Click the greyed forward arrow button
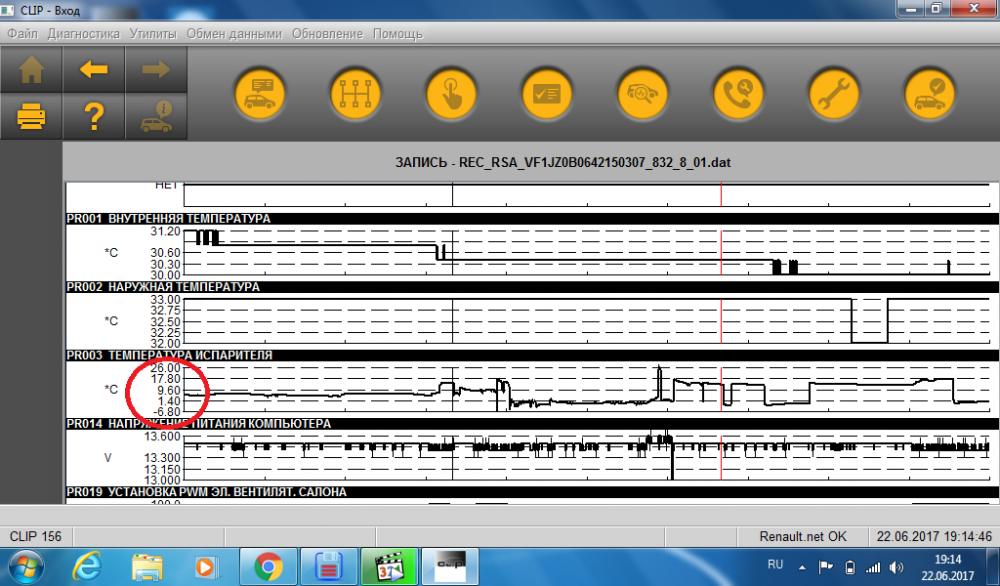This screenshot has height=586, width=1000. [156, 70]
